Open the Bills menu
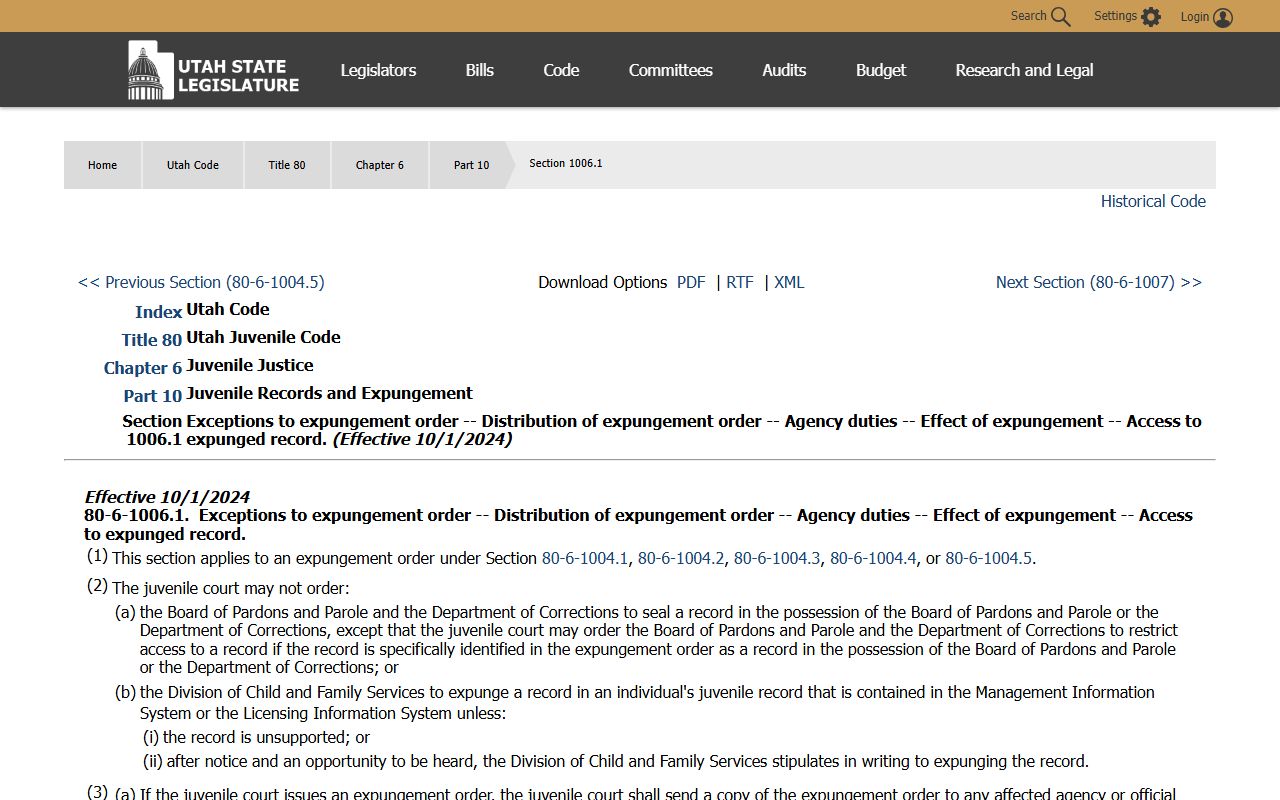 480,70
